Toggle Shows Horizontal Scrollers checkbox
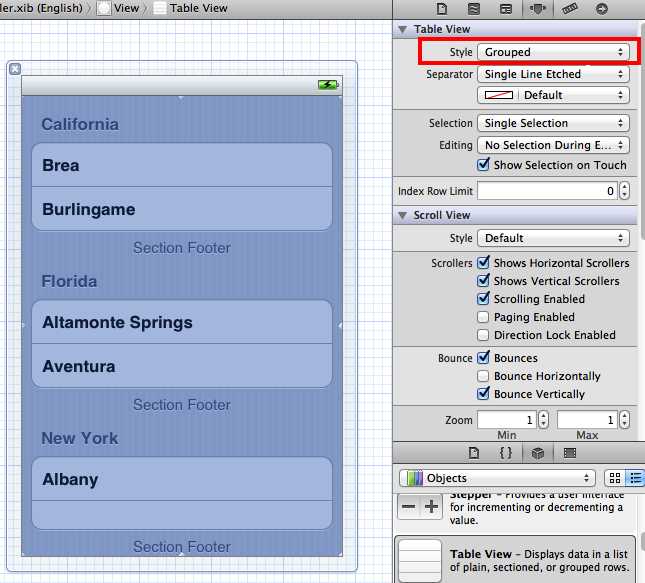Screen dimensions: 645x583 [x=483, y=262]
